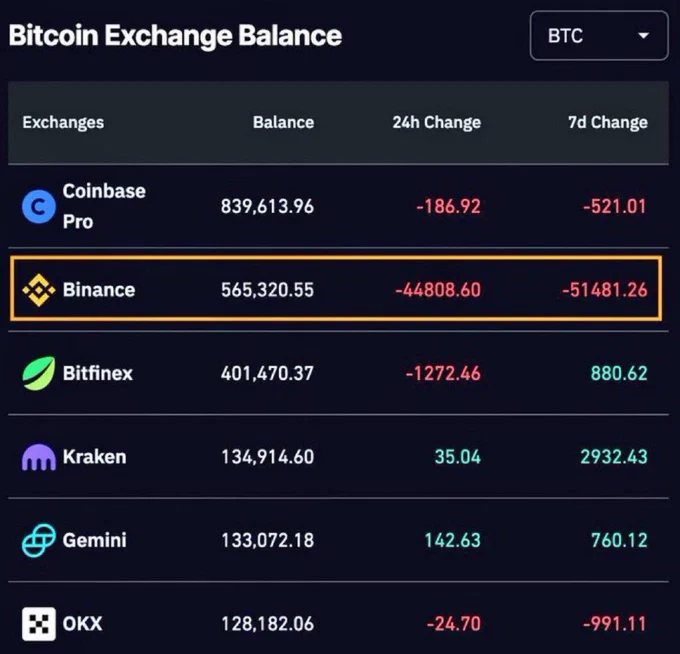Image resolution: width=680 pixels, height=654 pixels.
Task: Open the Binance exchange name link
Action: (x=99, y=290)
